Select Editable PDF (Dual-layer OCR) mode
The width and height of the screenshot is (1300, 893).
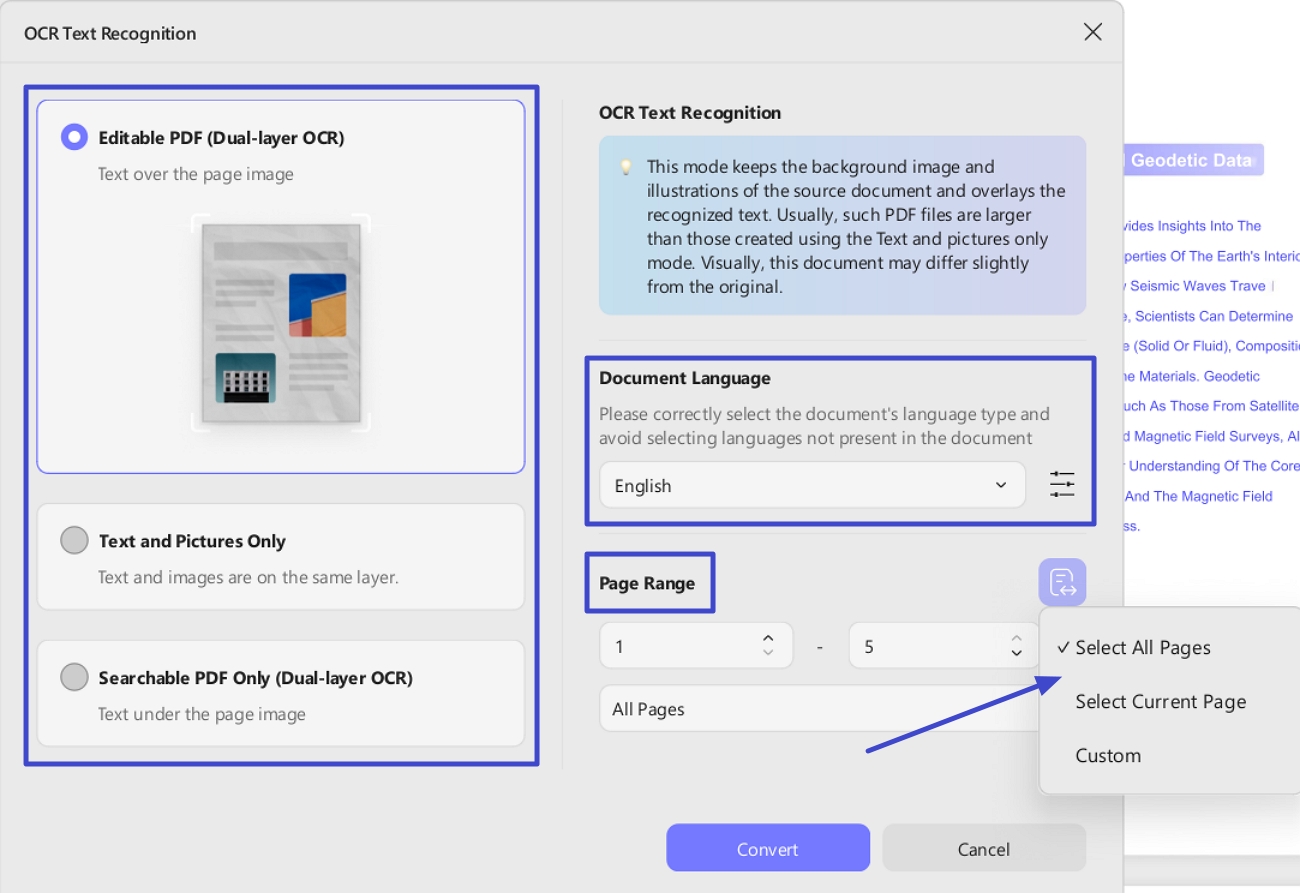pyautogui.click(x=74, y=136)
